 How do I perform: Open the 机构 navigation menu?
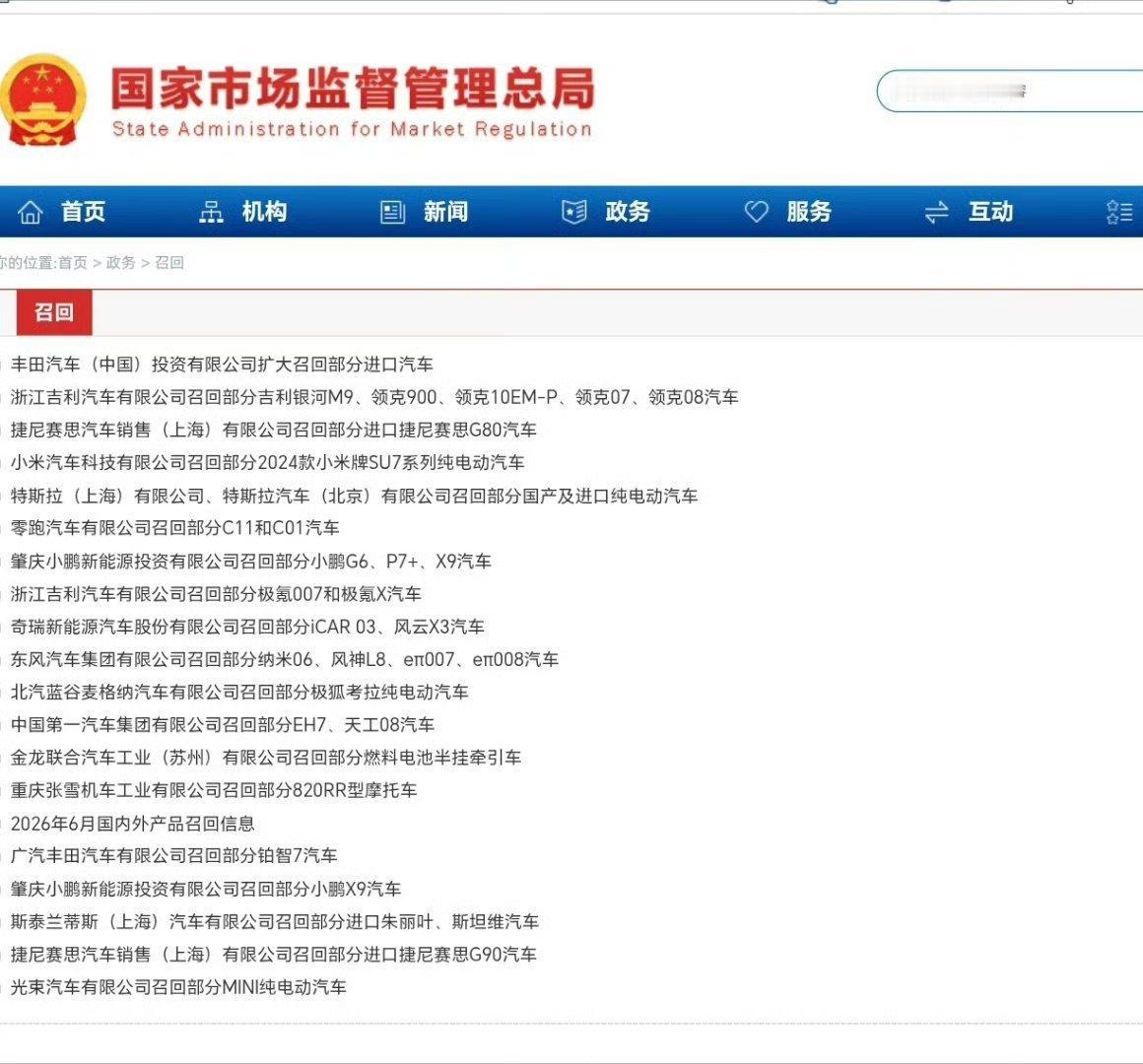[265, 212]
